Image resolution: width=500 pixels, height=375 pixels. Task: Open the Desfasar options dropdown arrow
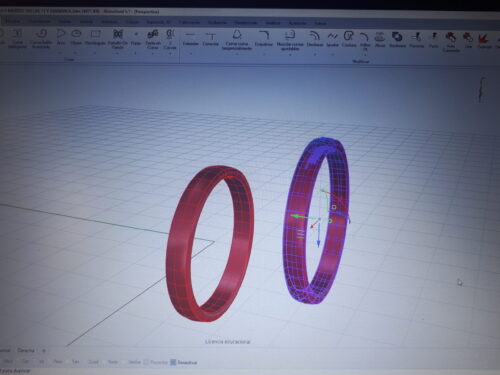coord(315,54)
